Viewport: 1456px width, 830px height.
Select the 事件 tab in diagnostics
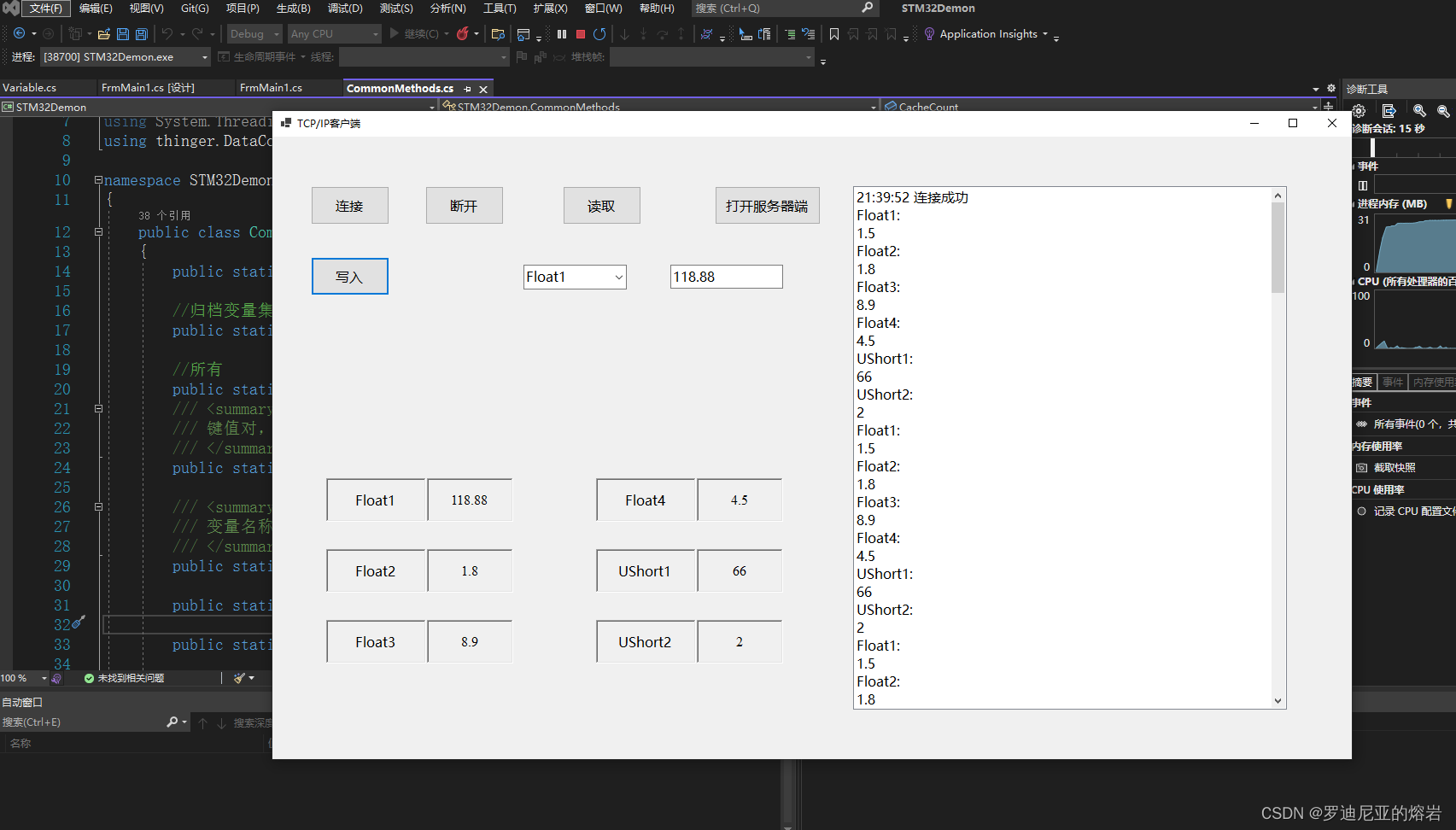(x=1393, y=383)
